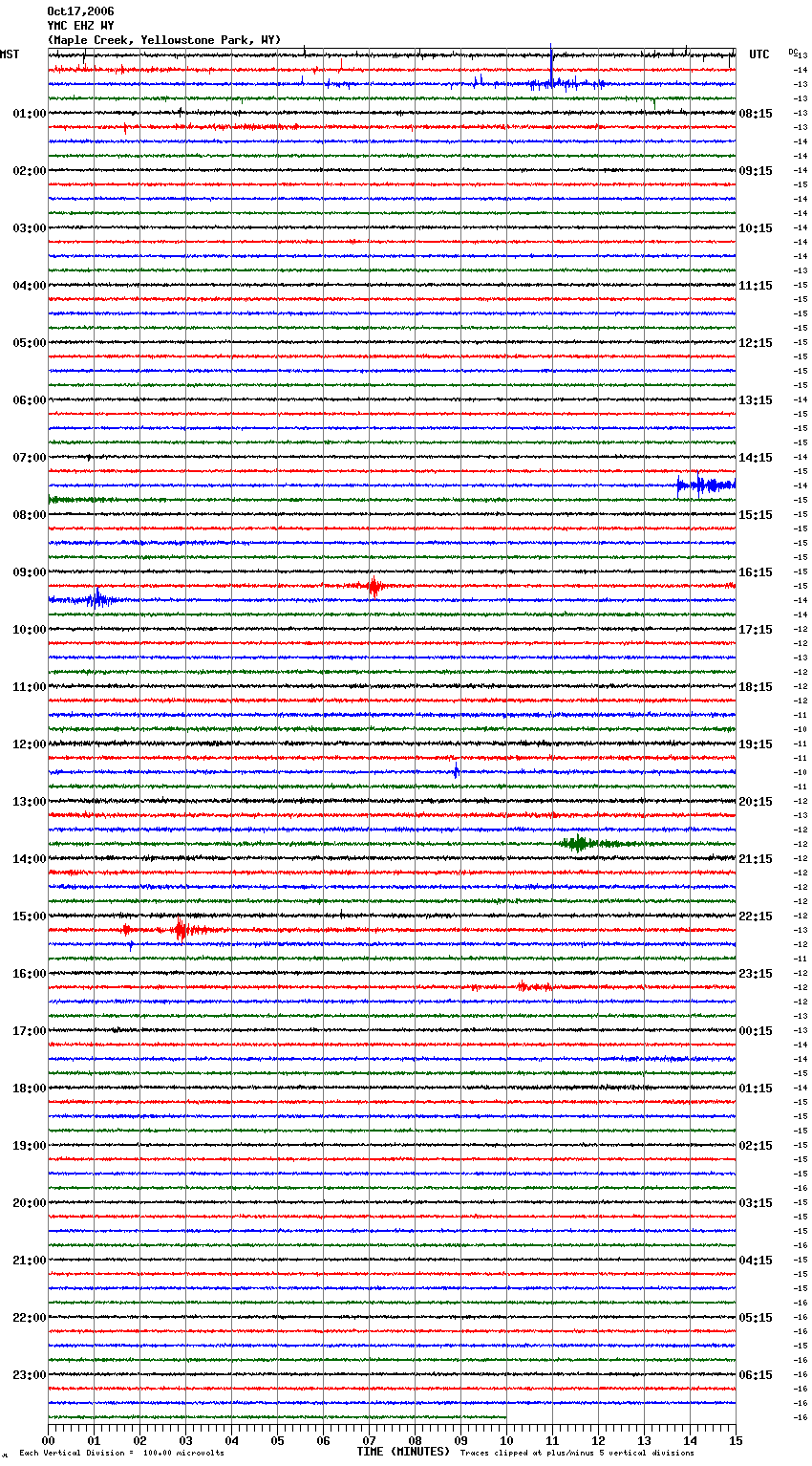Click the 19:15 UTC row label
The width and height of the screenshot is (812, 1466).
tap(756, 744)
